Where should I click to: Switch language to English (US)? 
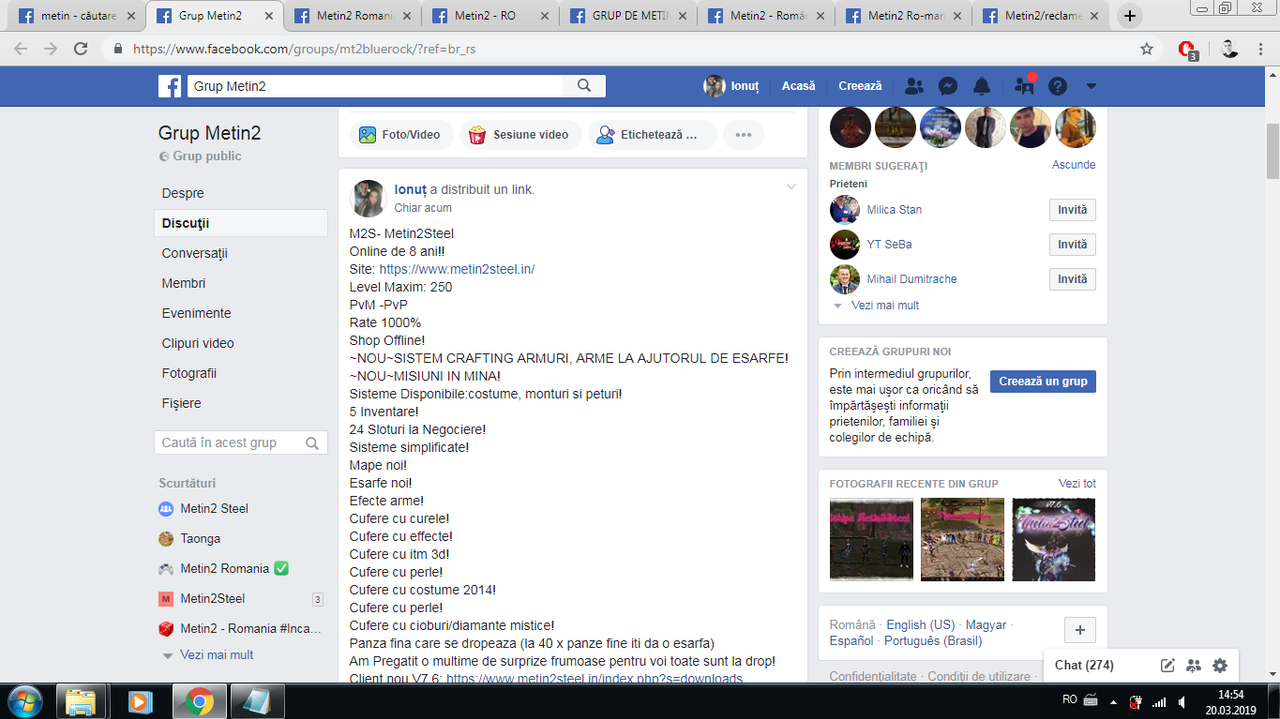pyautogui.click(x=920, y=625)
